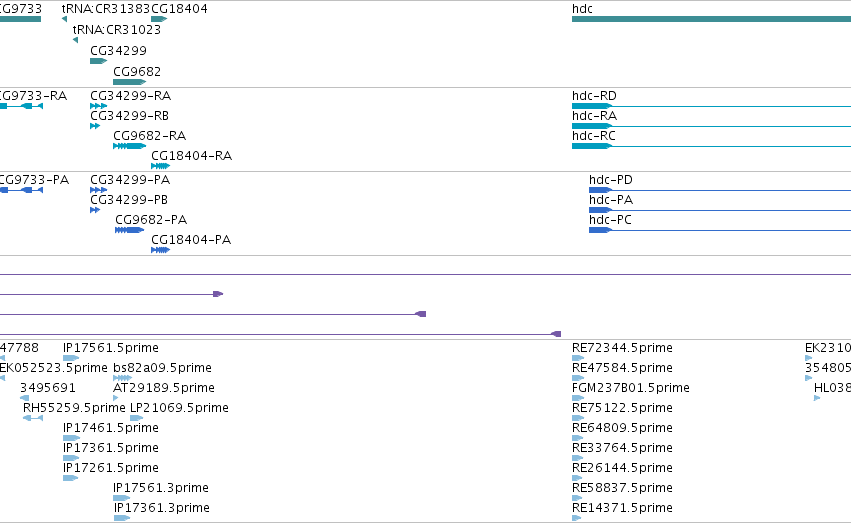The image size is (851, 523).
Task: Click the RE72344.5prime EST feature
Action: point(578,358)
